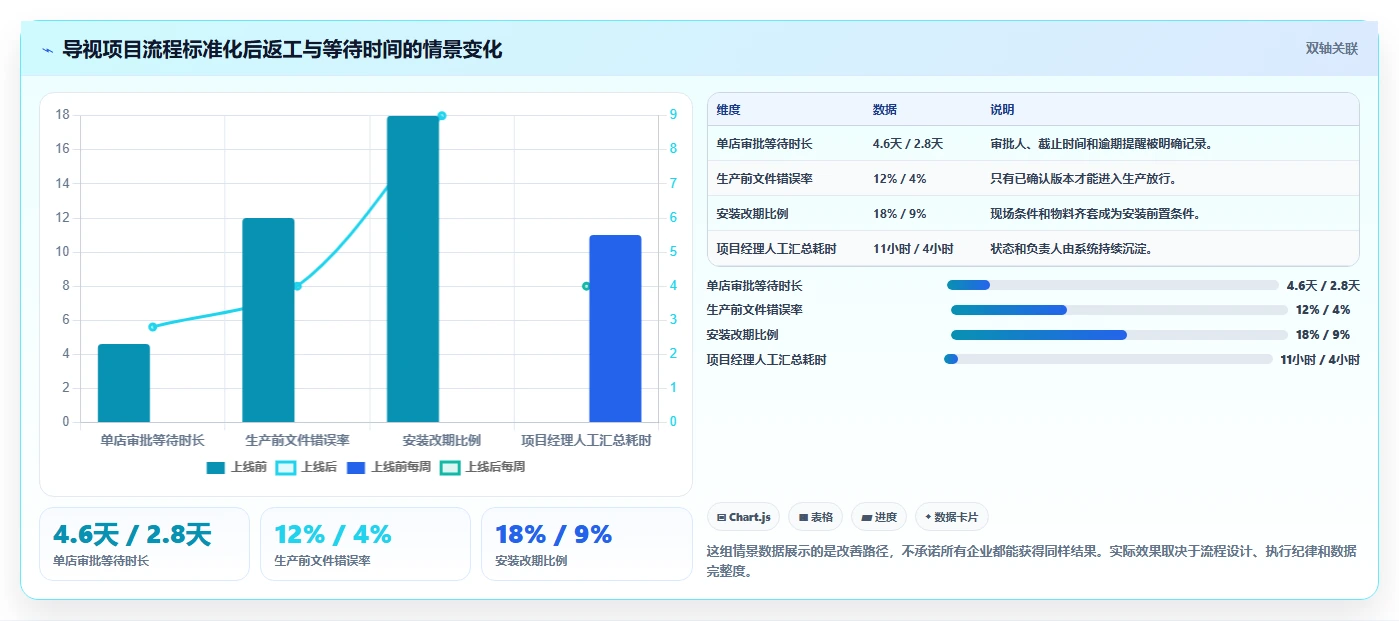
Task: Click the 说明 table column header
Action: (1002, 110)
